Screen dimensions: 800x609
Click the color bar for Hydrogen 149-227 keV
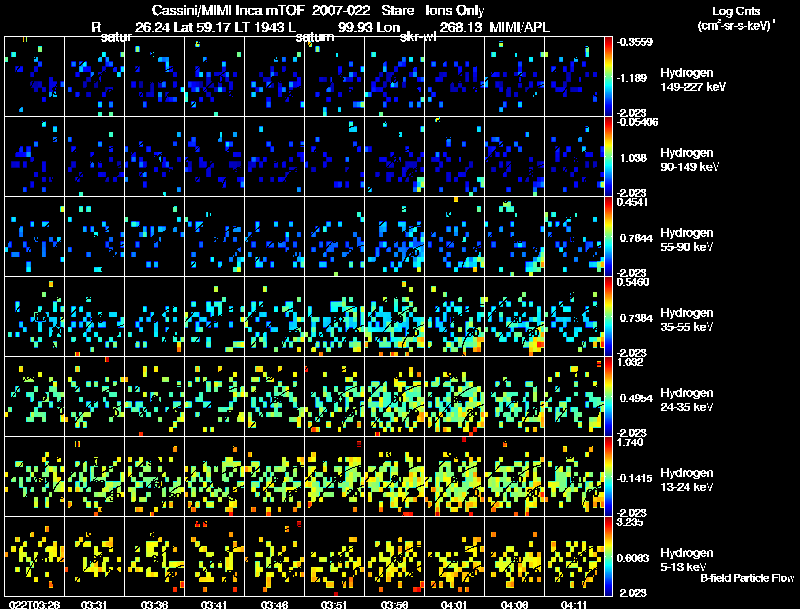tap(609, 77)
